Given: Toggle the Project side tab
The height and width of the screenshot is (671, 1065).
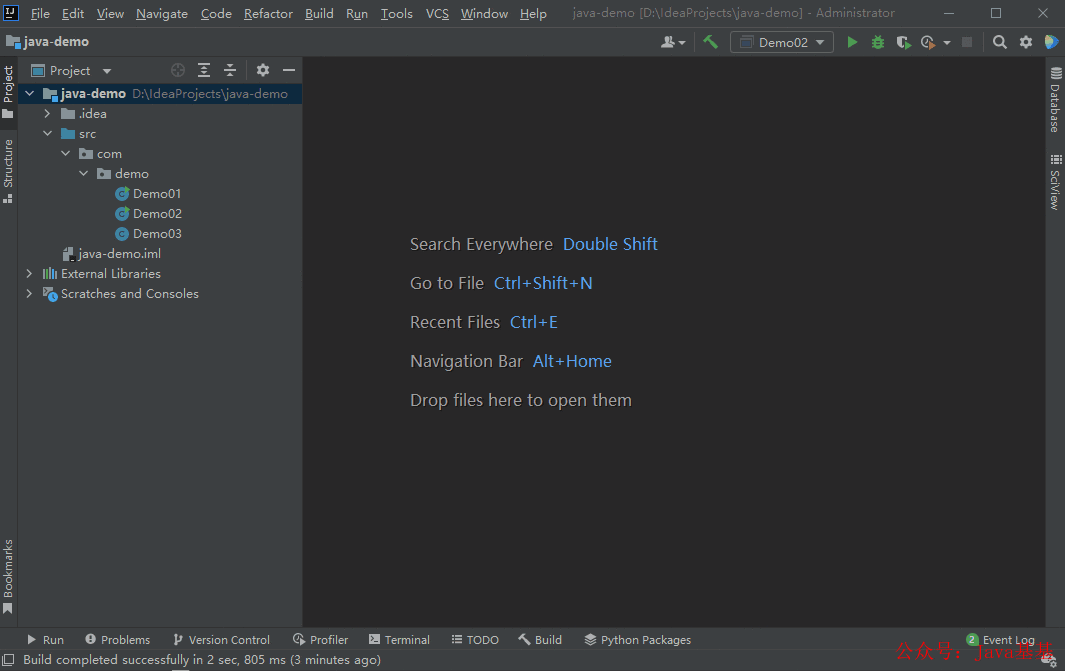Looking at the screenshot, I should [x=8, y=92].
